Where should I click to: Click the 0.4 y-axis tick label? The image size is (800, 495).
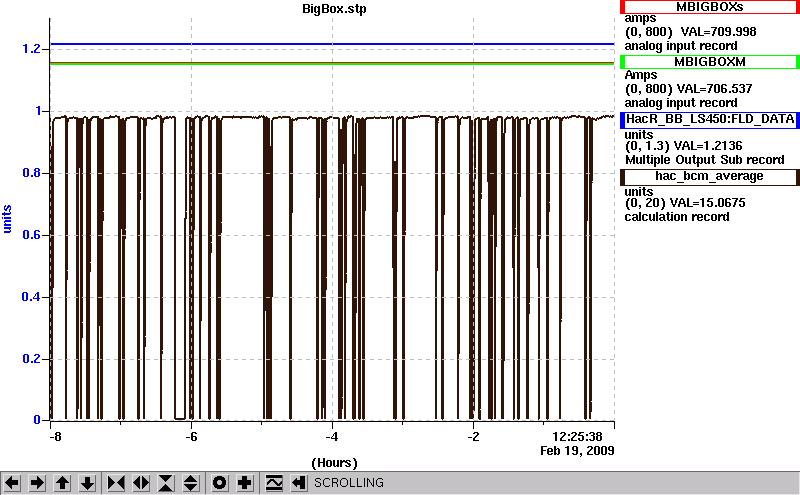pyautogui.click(x=31, y=297)
